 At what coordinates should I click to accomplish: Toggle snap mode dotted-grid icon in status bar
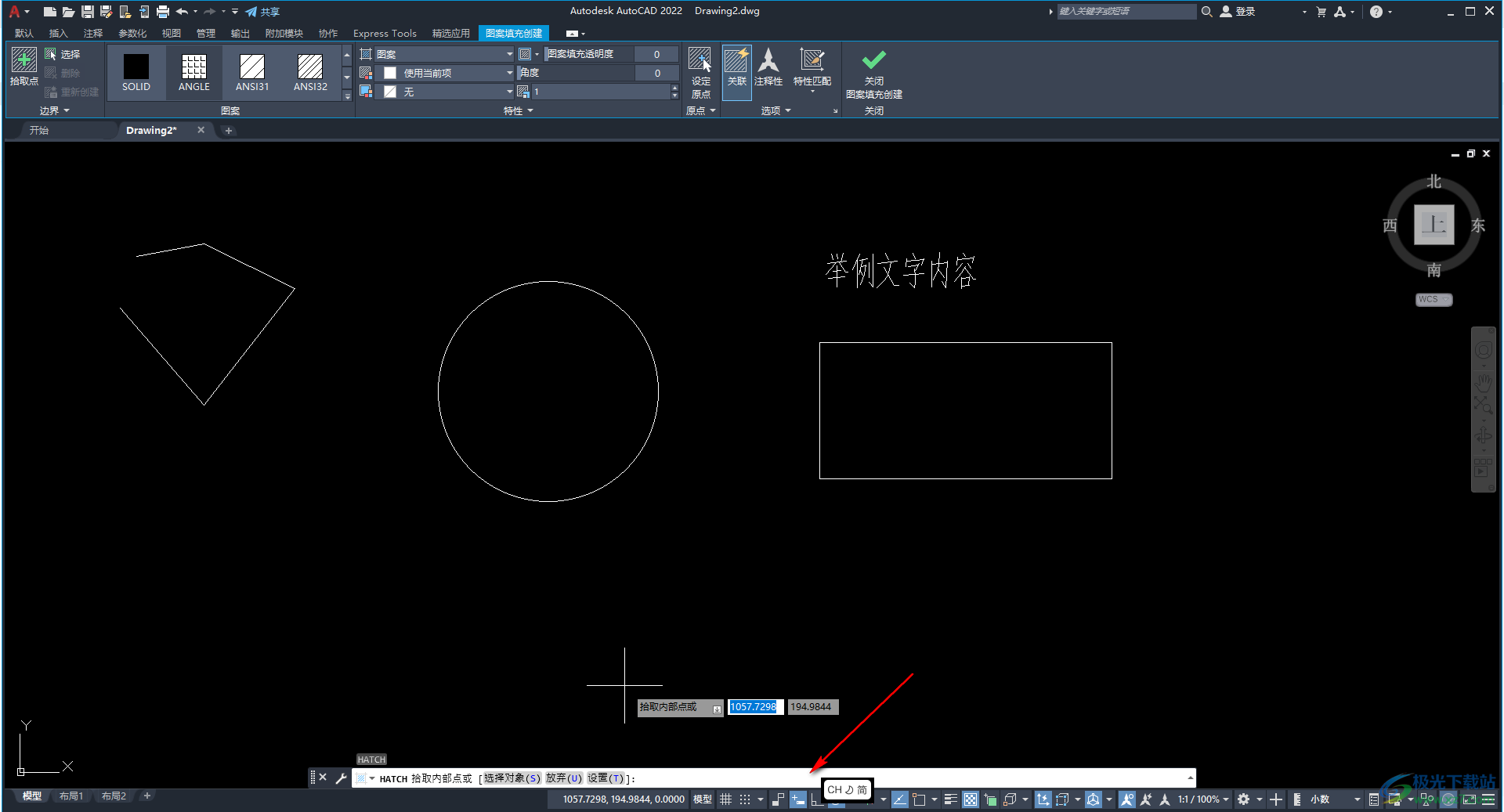[x=745, y=799]
